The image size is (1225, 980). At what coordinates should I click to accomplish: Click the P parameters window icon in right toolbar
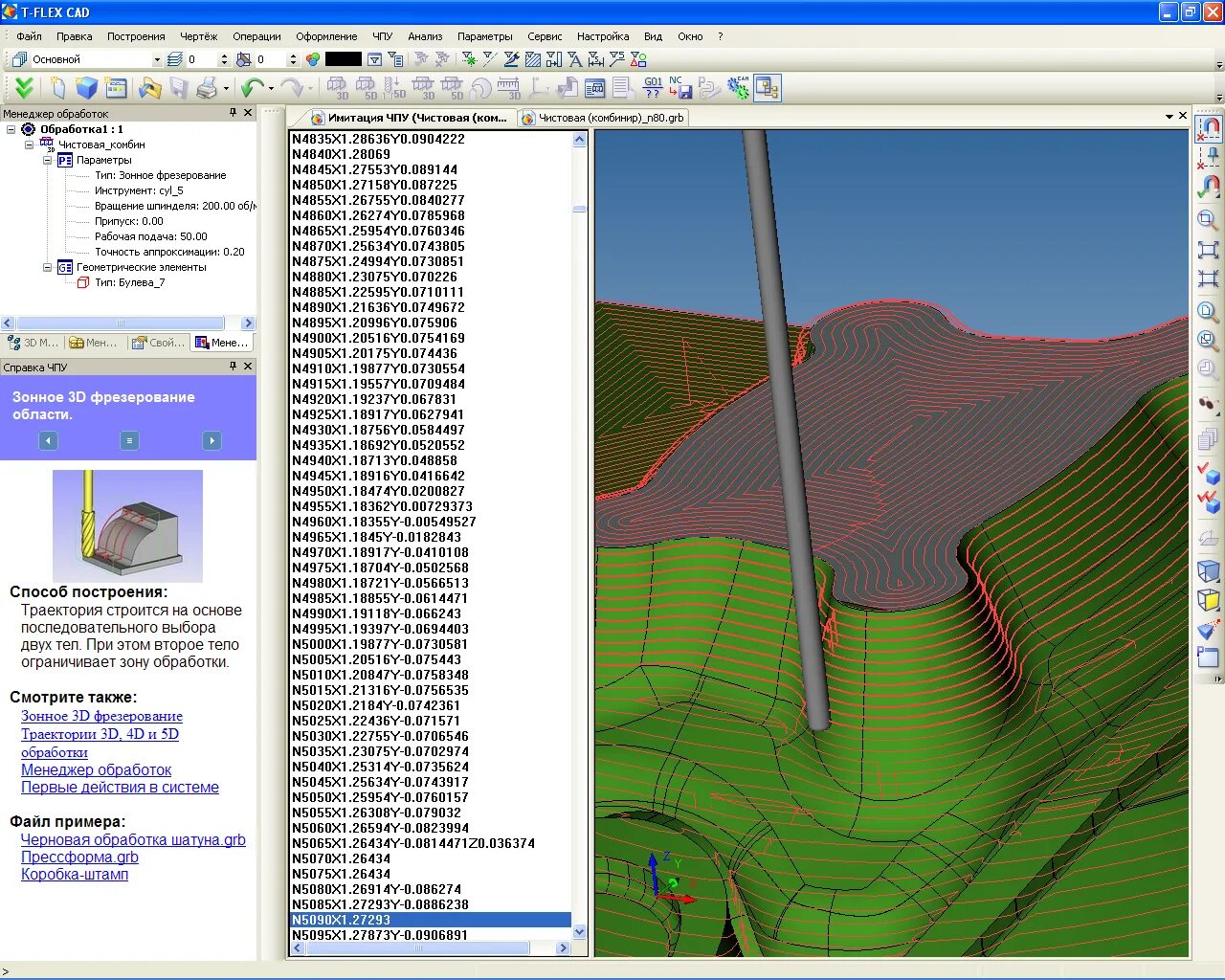click(1209, 657)
